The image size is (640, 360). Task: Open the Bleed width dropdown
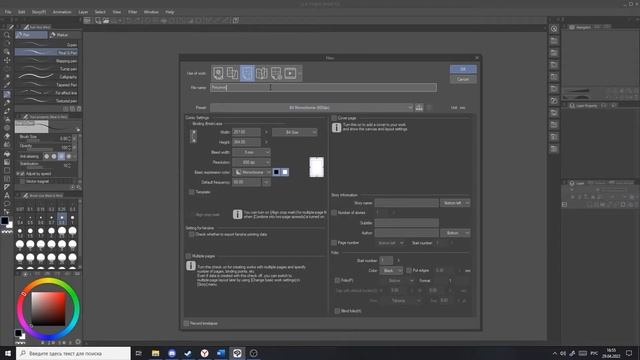[x=251, y=152]
